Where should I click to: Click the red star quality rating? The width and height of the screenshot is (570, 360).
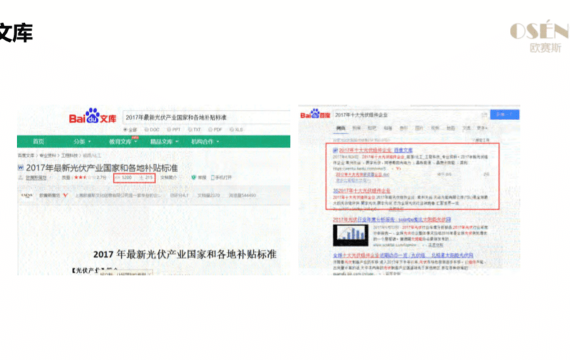pos(80,177)
